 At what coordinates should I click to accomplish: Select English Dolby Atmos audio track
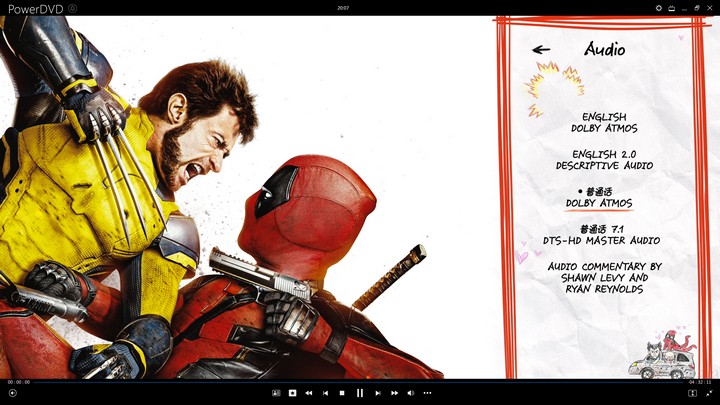(604, 123)
